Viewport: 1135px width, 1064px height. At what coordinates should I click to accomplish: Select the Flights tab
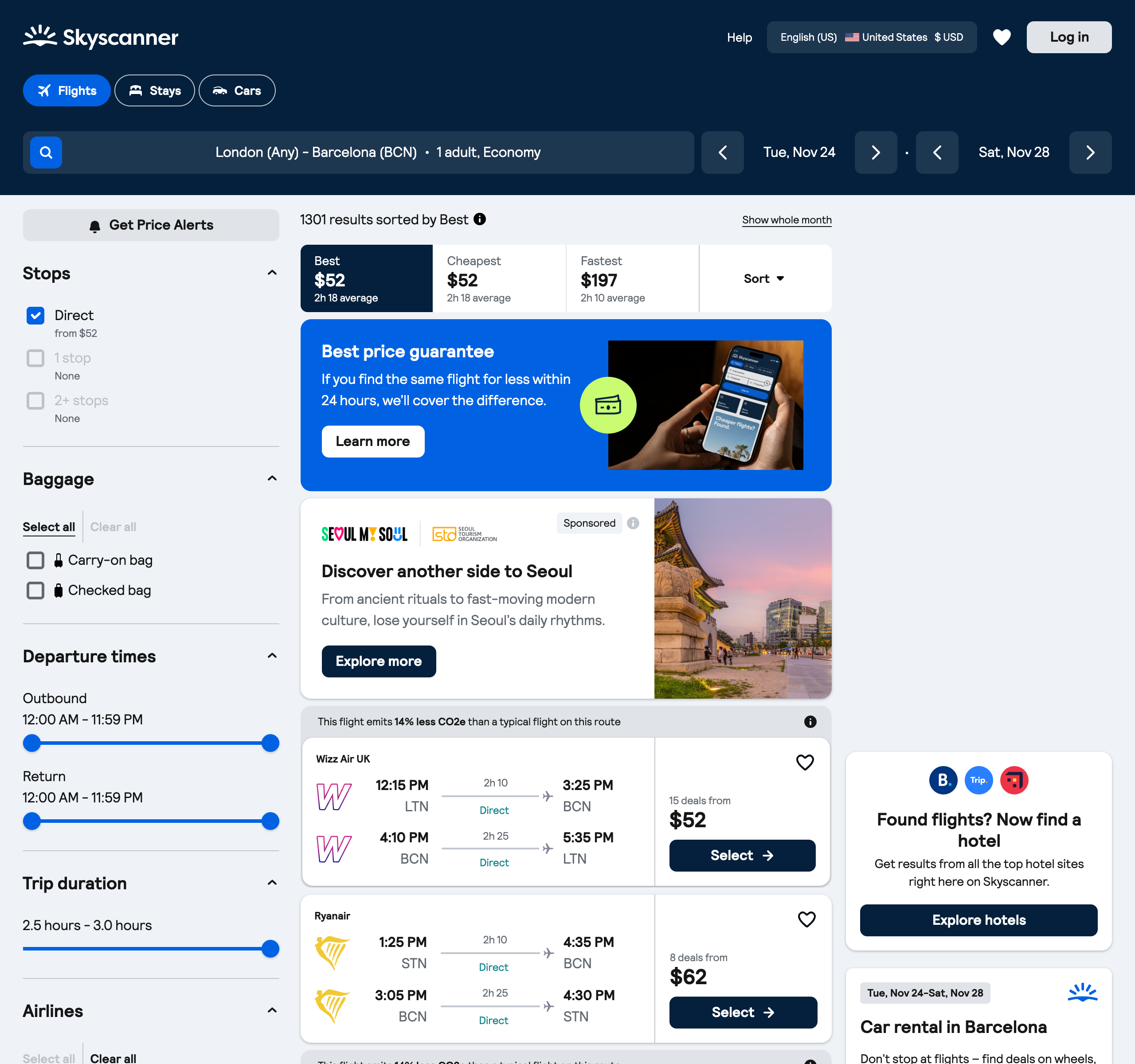click(x=67, y=91)
